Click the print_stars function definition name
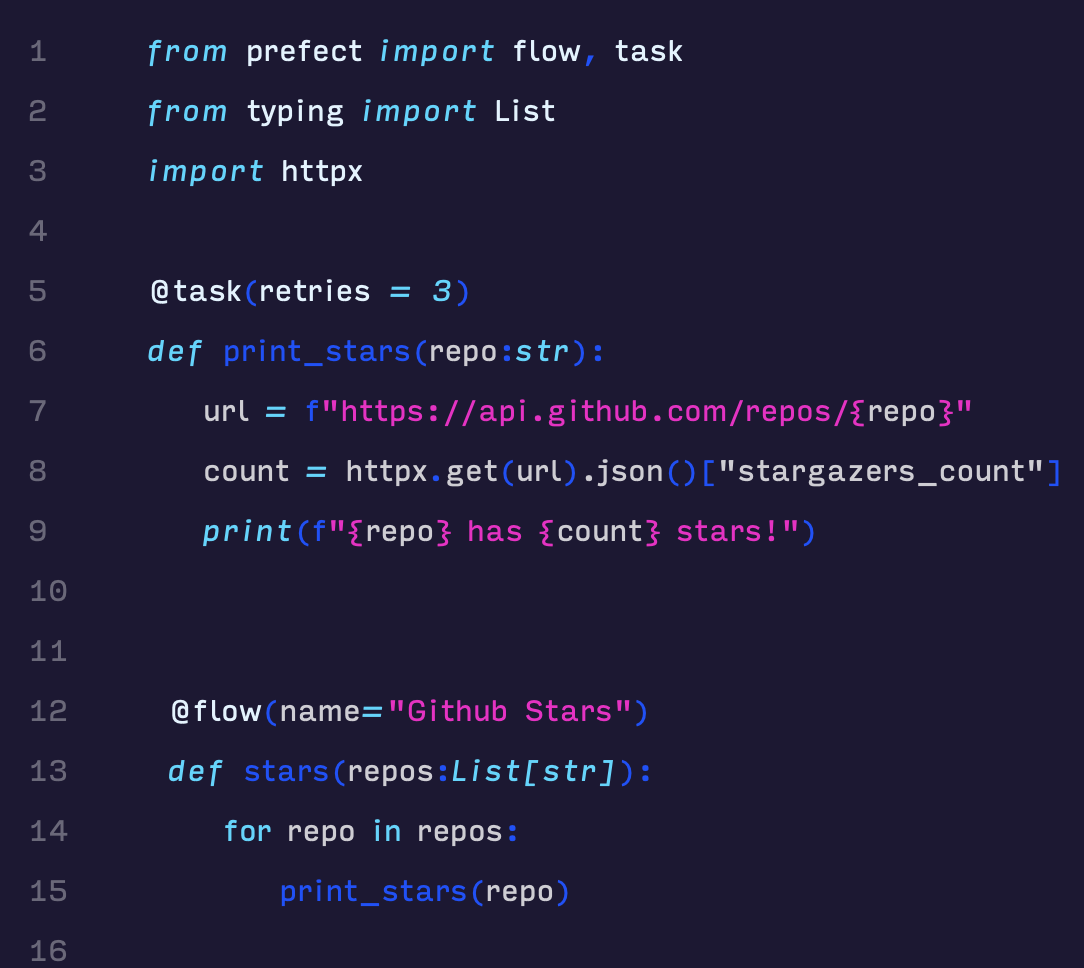The width and height of the screenshot is (1084, 968). click(317, 352)
